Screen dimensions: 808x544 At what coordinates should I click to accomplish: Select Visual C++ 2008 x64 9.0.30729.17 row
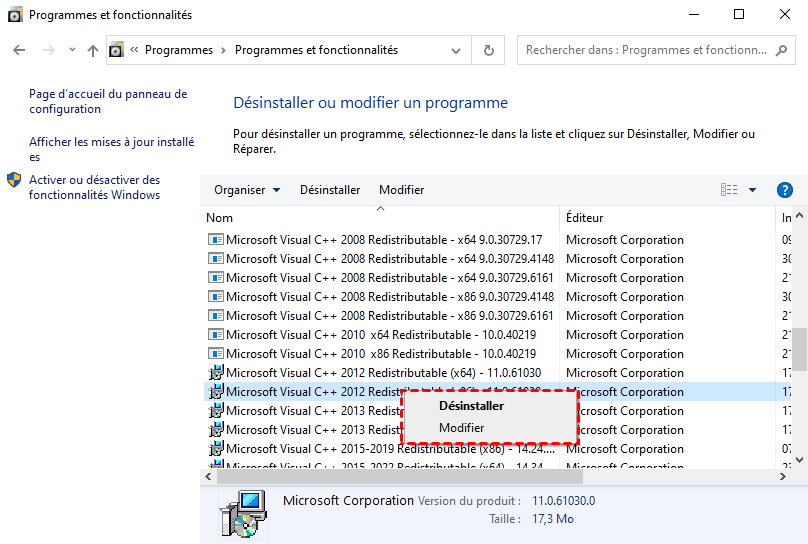pos(498,240)
